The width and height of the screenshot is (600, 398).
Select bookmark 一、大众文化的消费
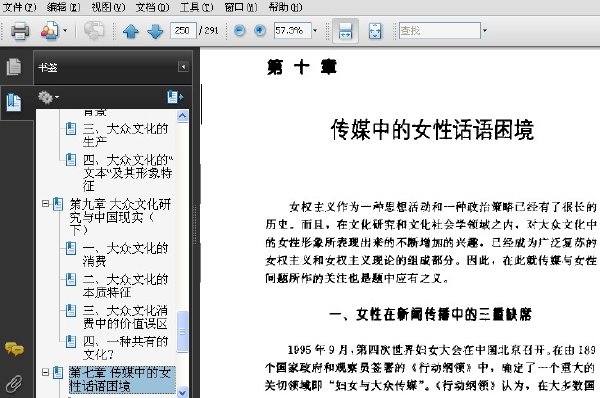pos(126,254)
